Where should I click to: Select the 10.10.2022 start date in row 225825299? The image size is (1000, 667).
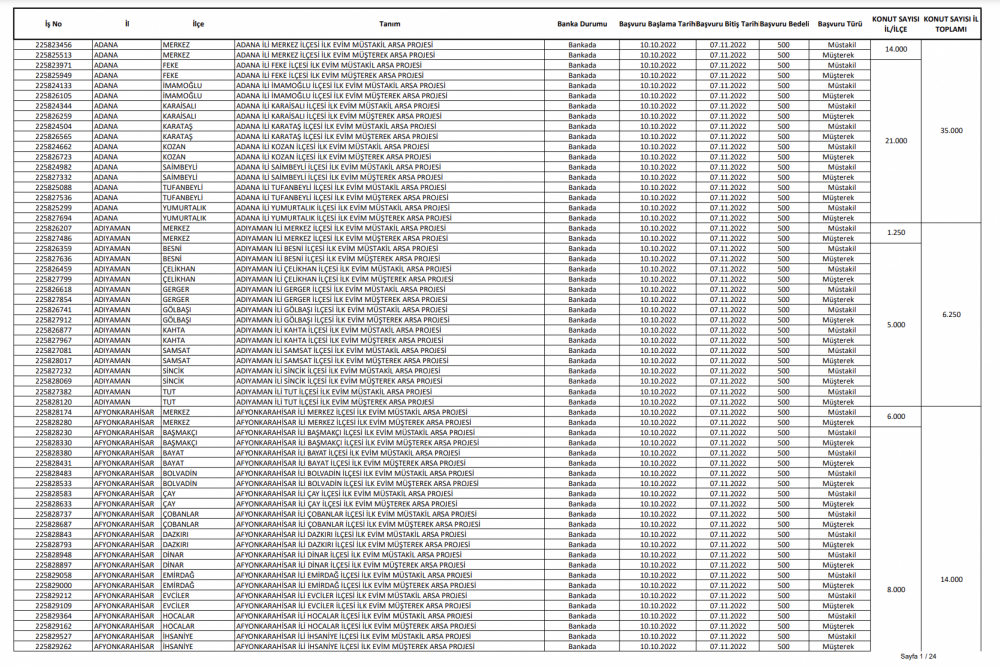(x=658, y=208)
